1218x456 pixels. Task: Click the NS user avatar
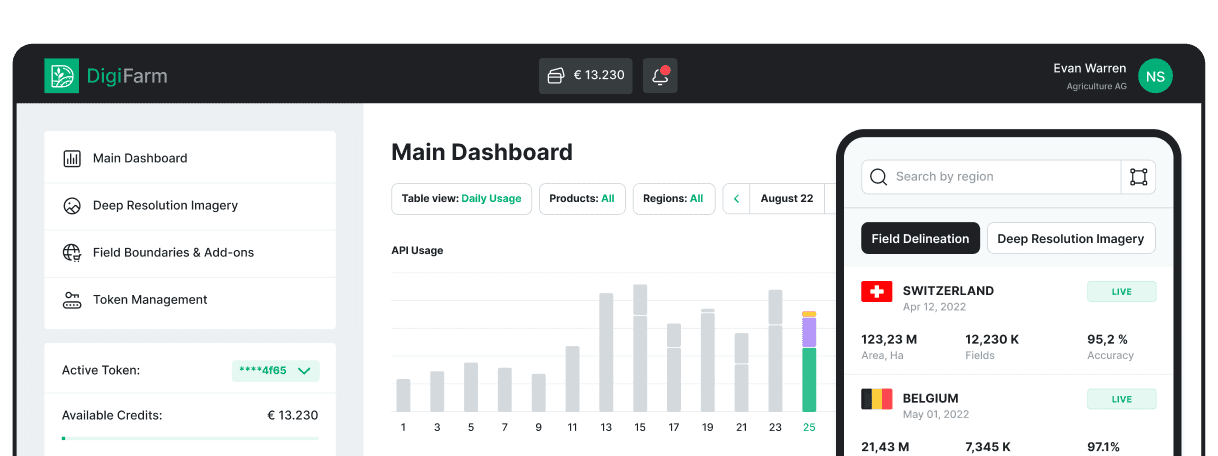tap(1155, 76)
